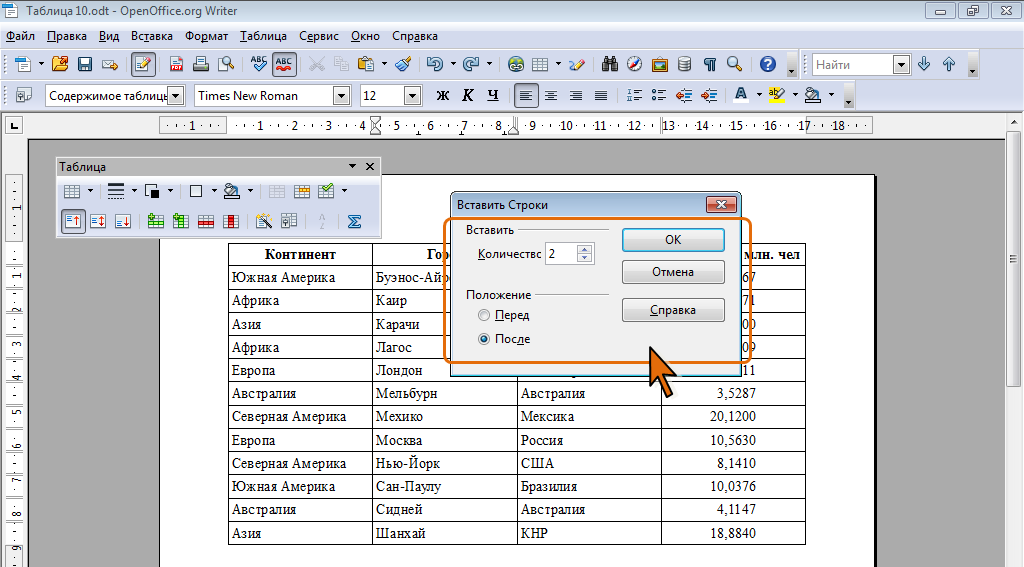Open the paragraph style dropdown
The width and height of the screenshot is (1024, 567).
click(176, 96)
